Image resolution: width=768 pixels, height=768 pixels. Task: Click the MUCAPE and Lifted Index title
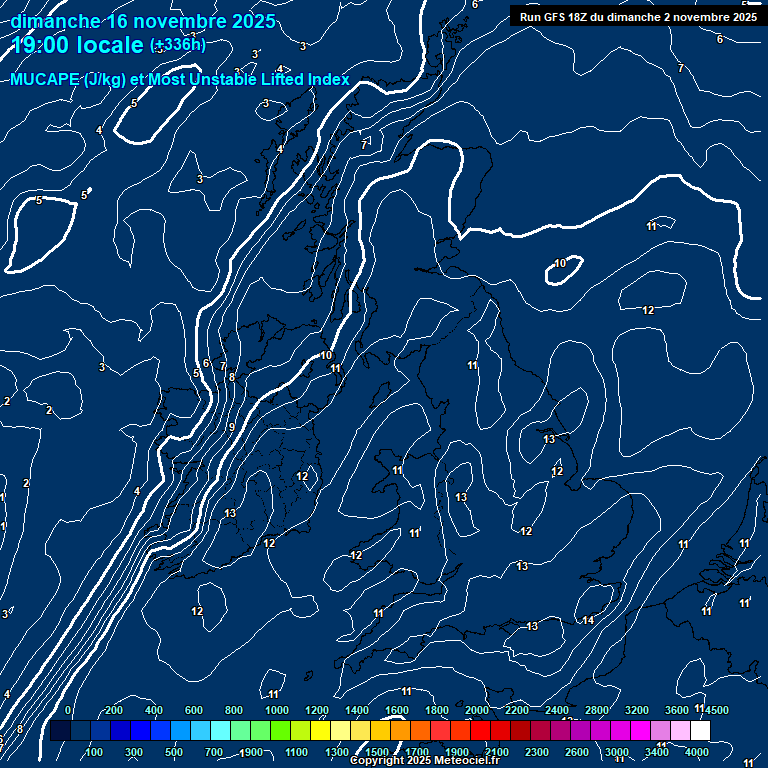click(180, 80)
